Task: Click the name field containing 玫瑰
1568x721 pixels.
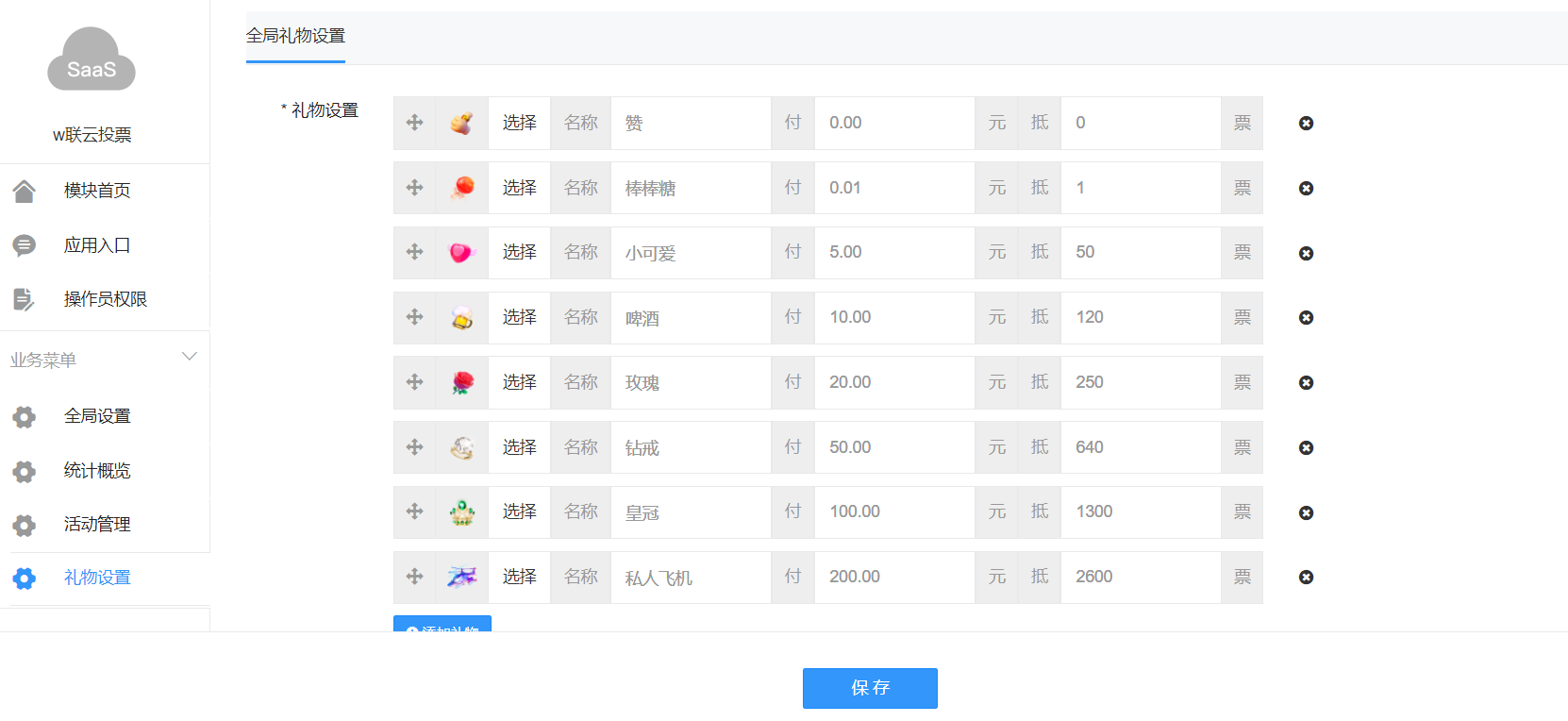Action: 692,382
